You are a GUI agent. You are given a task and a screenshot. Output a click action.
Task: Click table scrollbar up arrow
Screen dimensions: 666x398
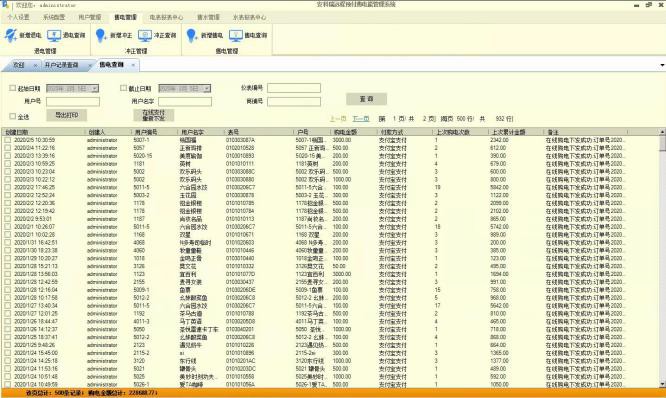tap(662, 132)
